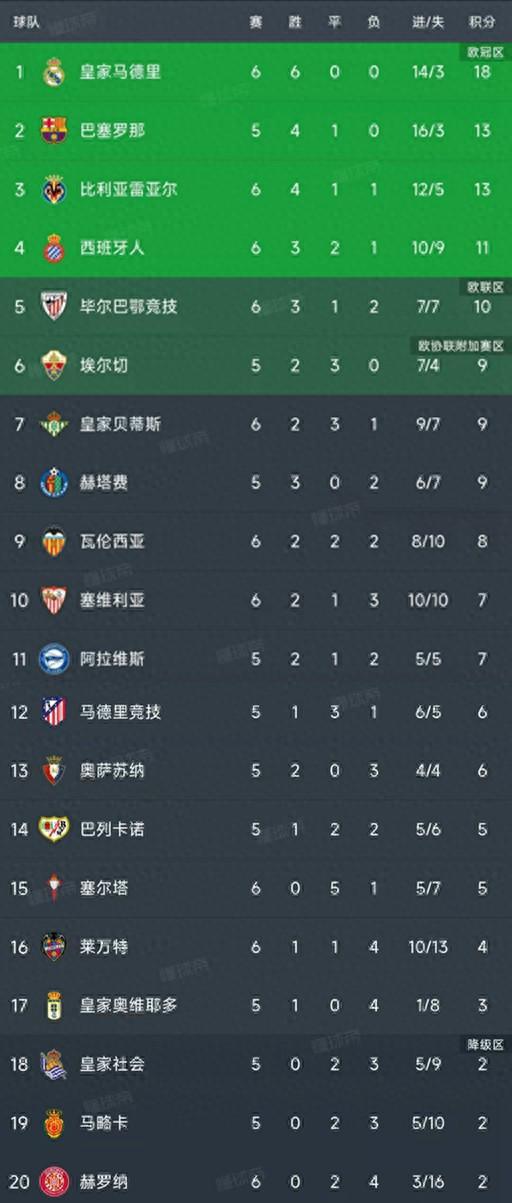This screenshot has width=512, height=1203.
Task: Click the Real Madrid club crest
Action: [53, 72]
